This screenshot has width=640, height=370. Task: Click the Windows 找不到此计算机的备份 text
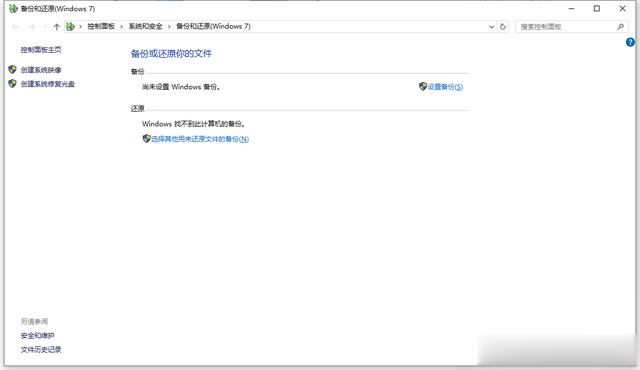[193, 124]
